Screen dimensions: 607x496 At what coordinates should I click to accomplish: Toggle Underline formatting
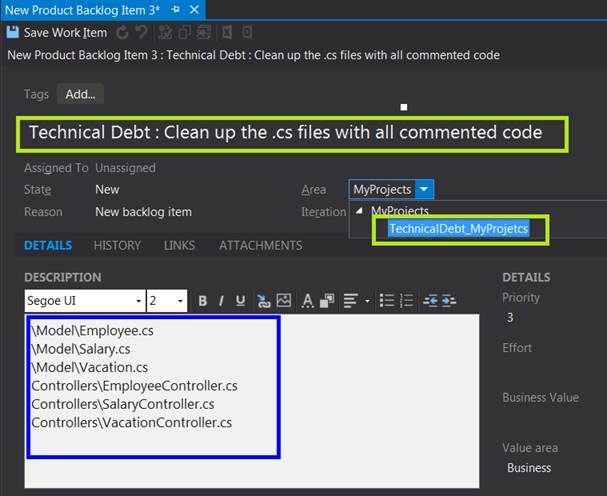pyautogui.click(x=240, y=301)
